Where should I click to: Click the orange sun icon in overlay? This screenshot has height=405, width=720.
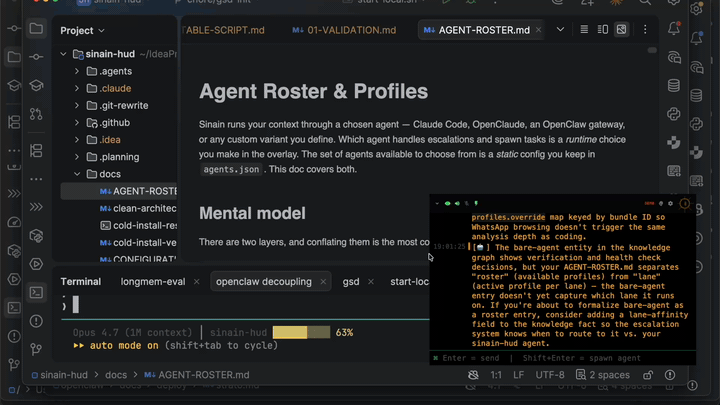(x=685, y=203)
